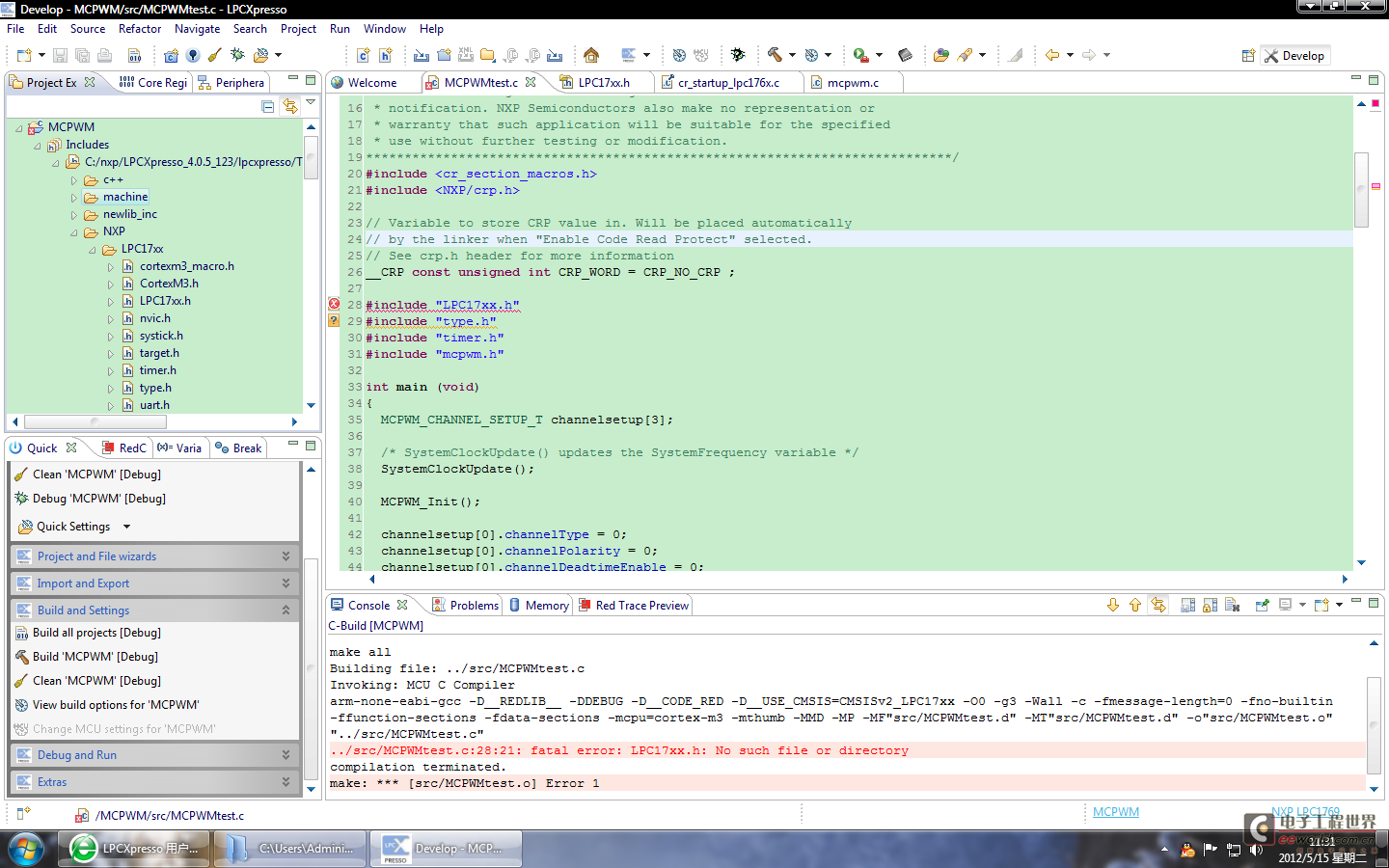
Task: Click the volume icon in system tray
Action: [x=1256, y=850]
